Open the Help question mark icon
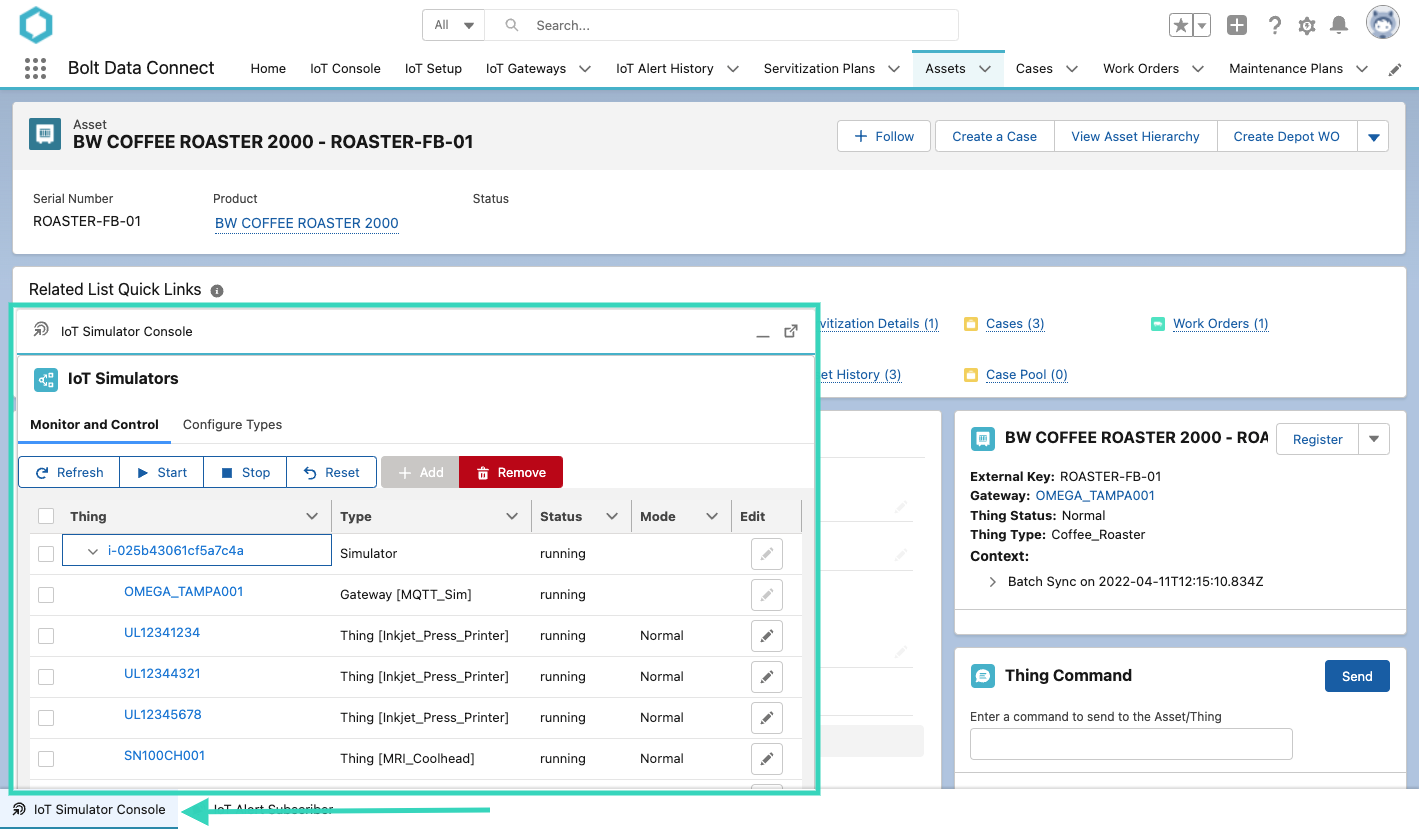The image size is (1419, 829). point(1275,26)
